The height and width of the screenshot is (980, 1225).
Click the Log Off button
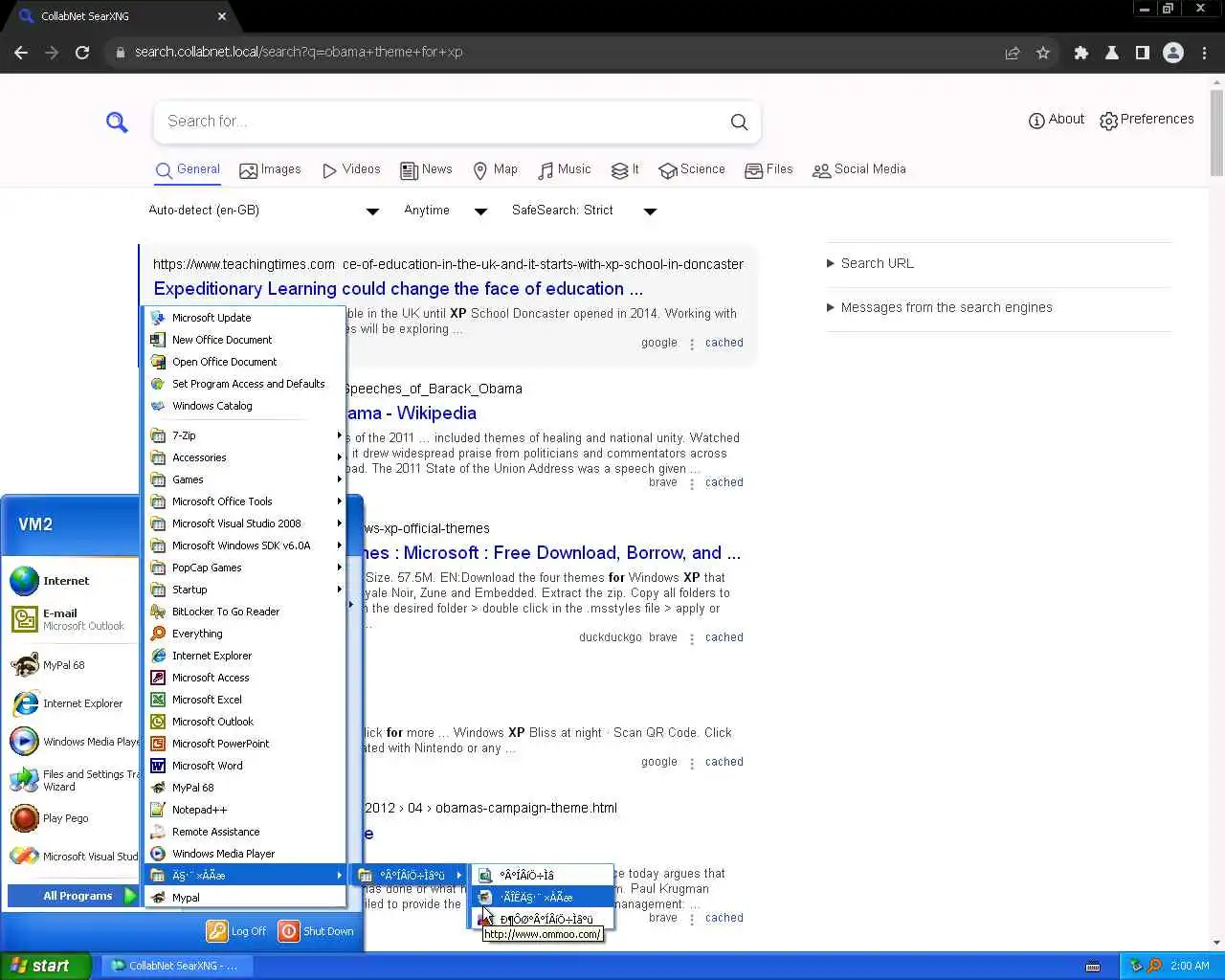[x=236, y=931]
